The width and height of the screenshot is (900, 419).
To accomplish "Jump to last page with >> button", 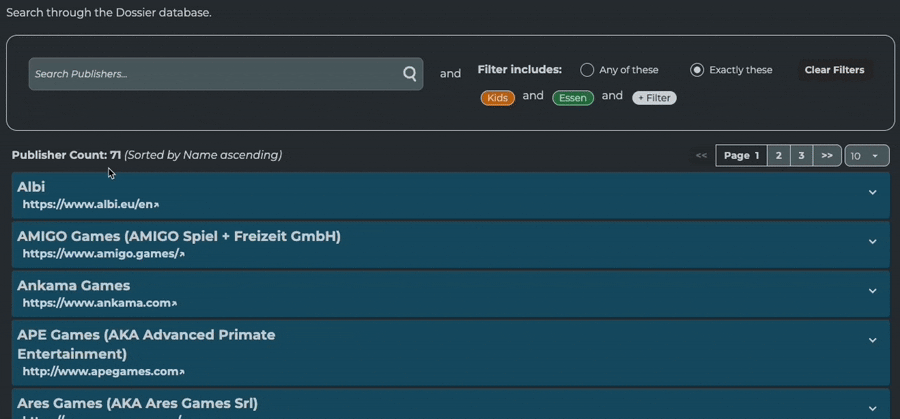I will [x=827, y=156].
